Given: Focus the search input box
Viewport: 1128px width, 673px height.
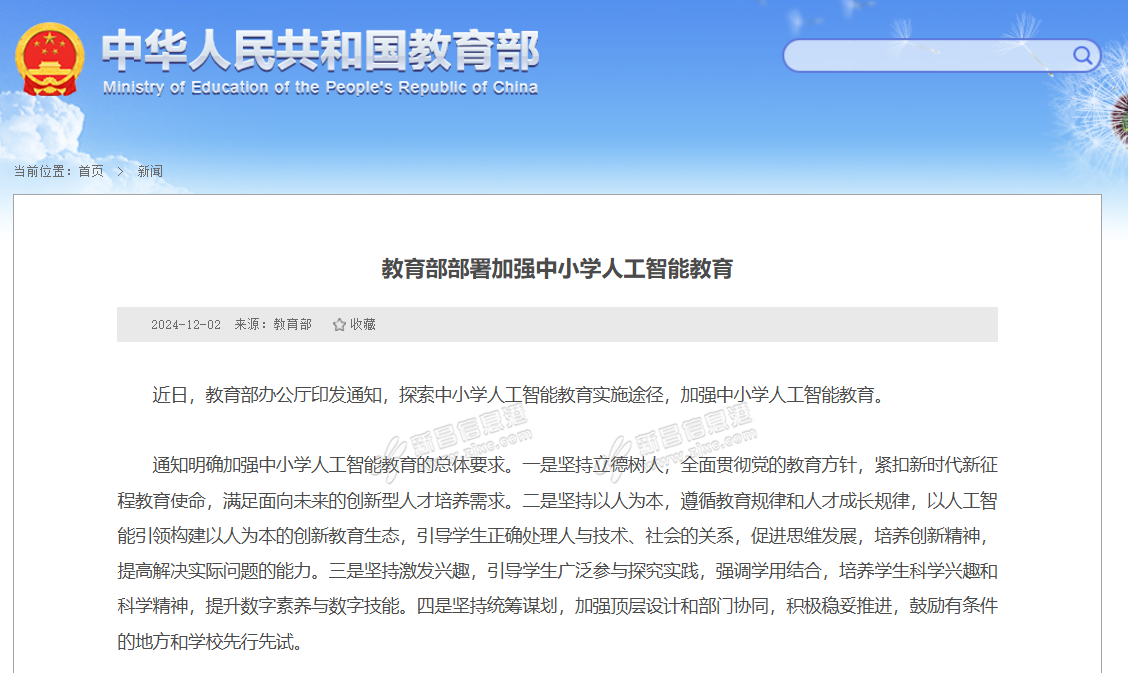Looking at the screenshot, I should point(925,56).
